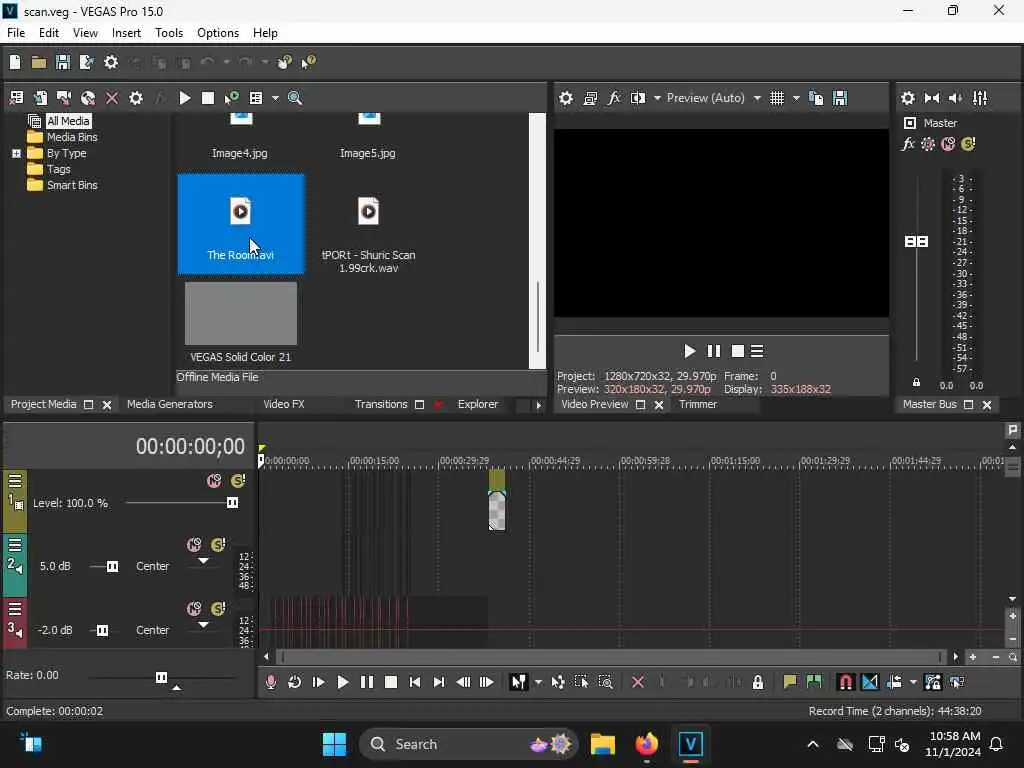Click Import Media icon in Project Media
The width and height of the screenshot is (1024, 768).
click(16, 98)
